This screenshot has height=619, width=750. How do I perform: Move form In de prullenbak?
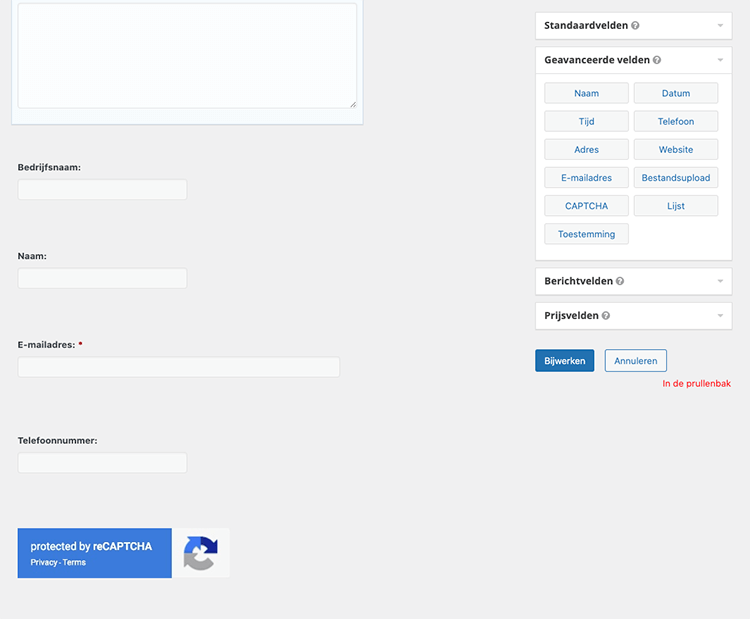click(696, 384)
